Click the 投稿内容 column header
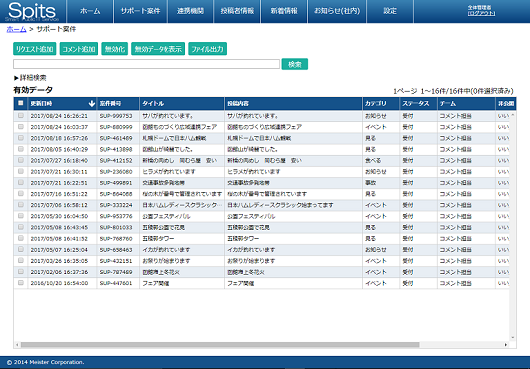 pyautogui.click(x=293, y=104)
